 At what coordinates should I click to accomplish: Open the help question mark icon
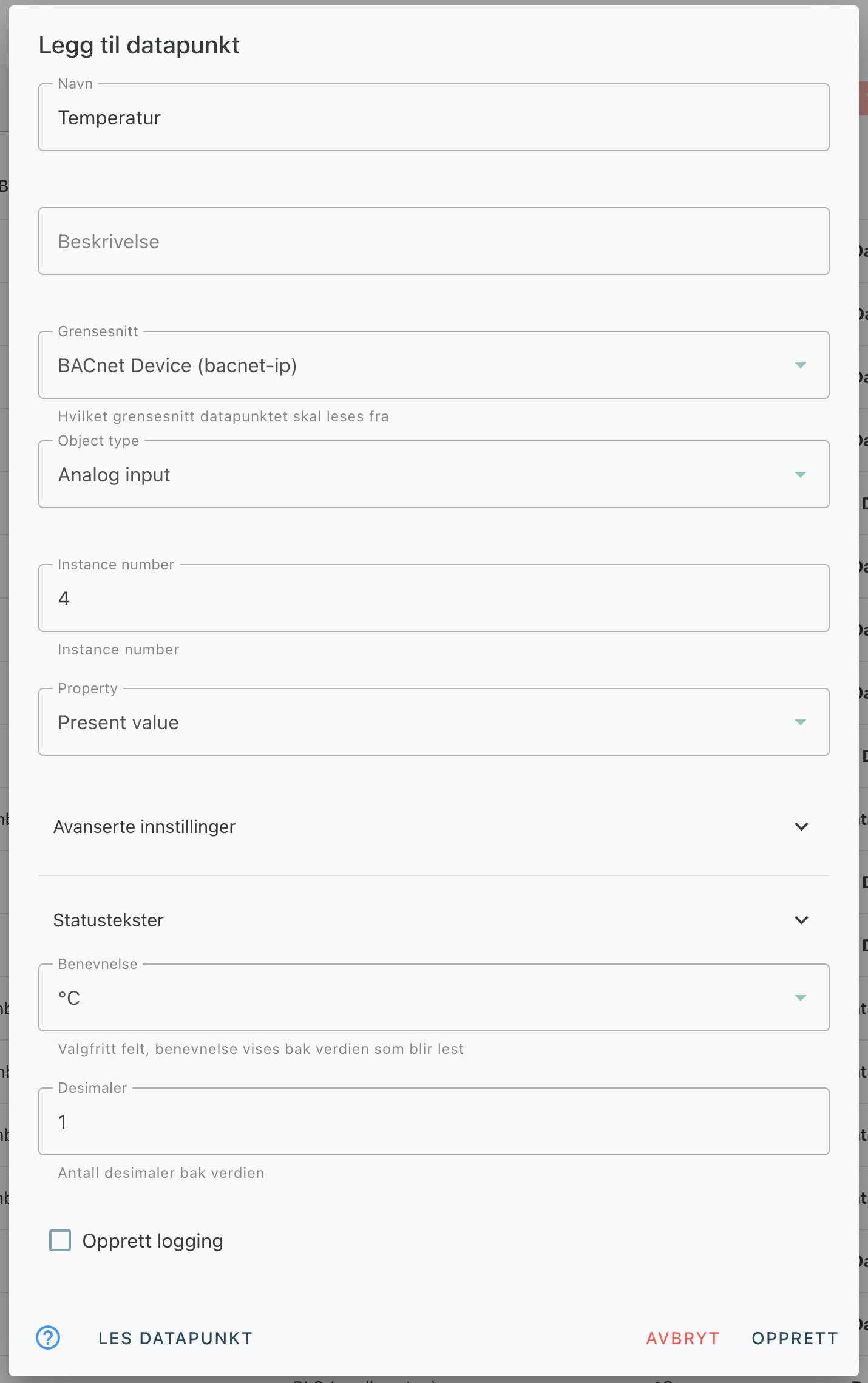tap(48, 1337)
